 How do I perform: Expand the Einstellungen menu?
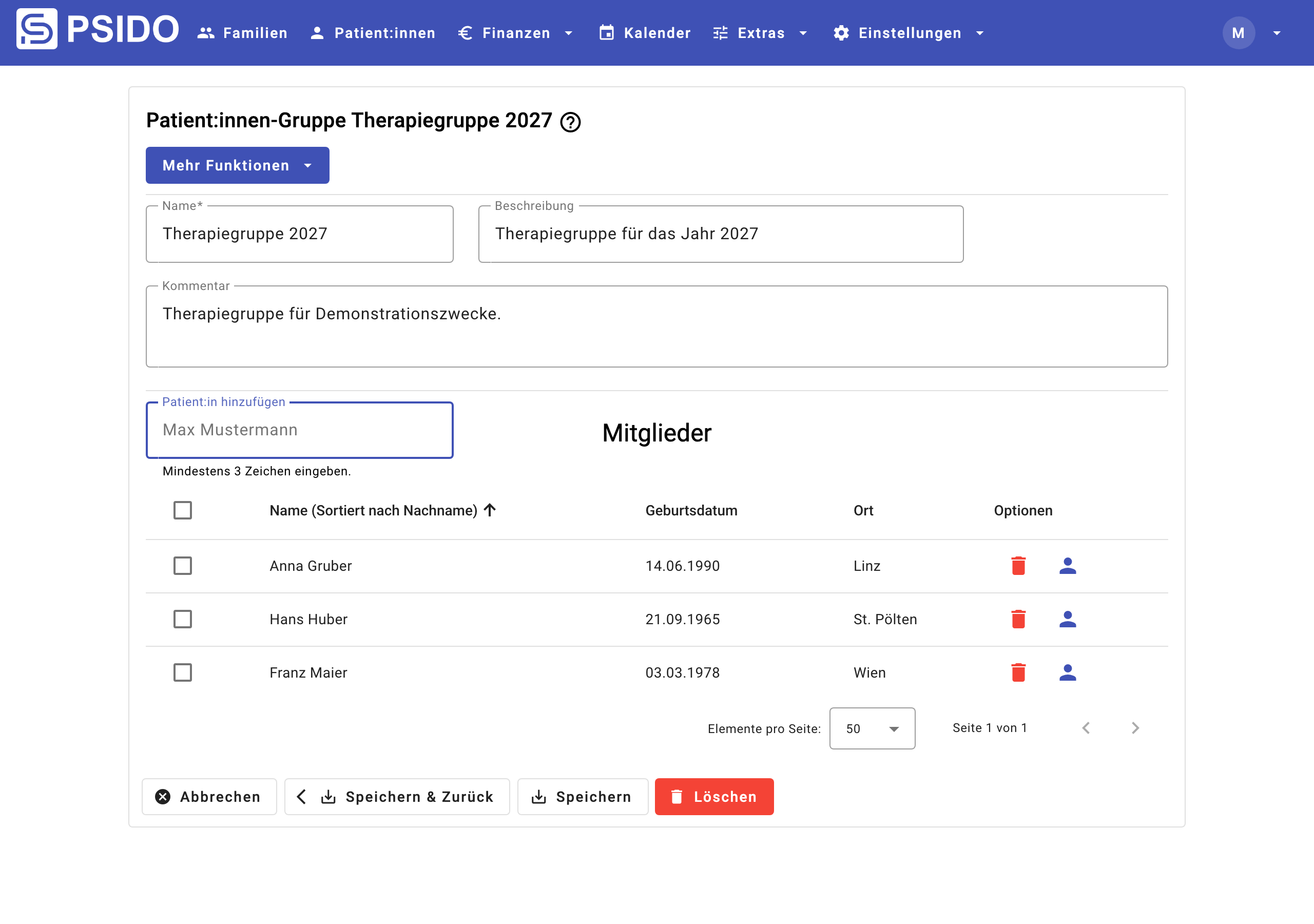[x=908, y=33]
